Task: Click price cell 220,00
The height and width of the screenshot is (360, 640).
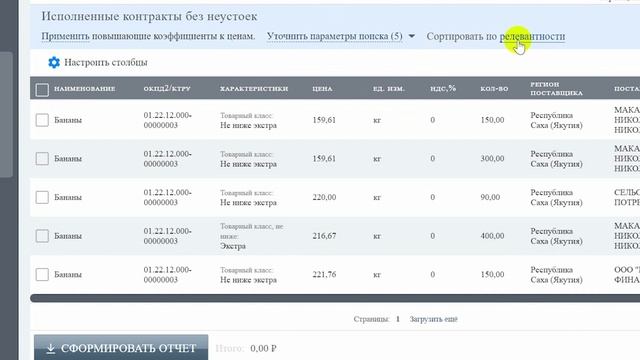Action: [x=324, y=197]
